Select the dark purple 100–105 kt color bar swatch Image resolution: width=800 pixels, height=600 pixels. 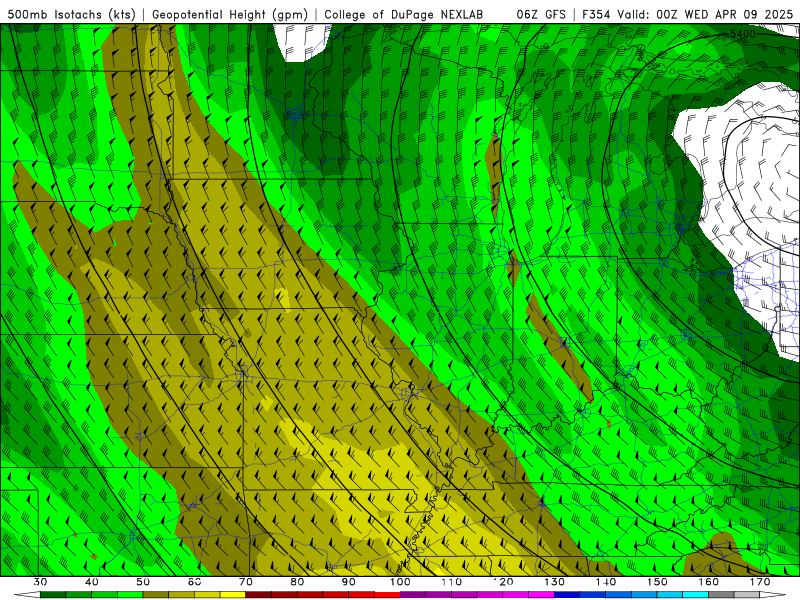(x=413, y=594)
